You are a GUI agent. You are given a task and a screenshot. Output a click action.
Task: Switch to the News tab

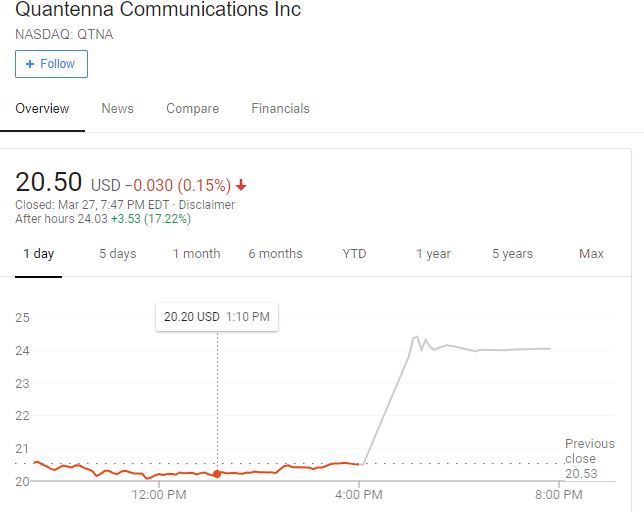click(117, 109)
